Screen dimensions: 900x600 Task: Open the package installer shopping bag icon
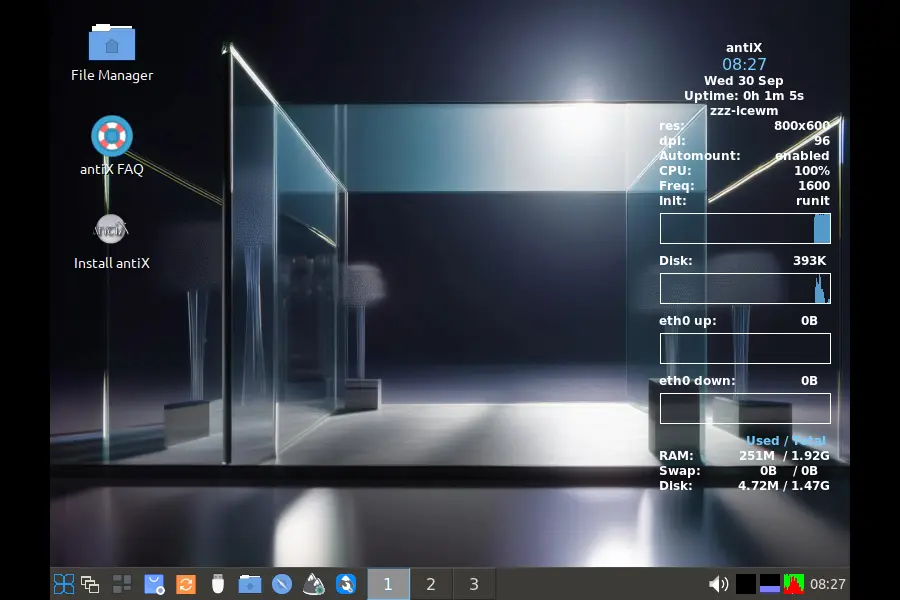(x=154, y=584)
